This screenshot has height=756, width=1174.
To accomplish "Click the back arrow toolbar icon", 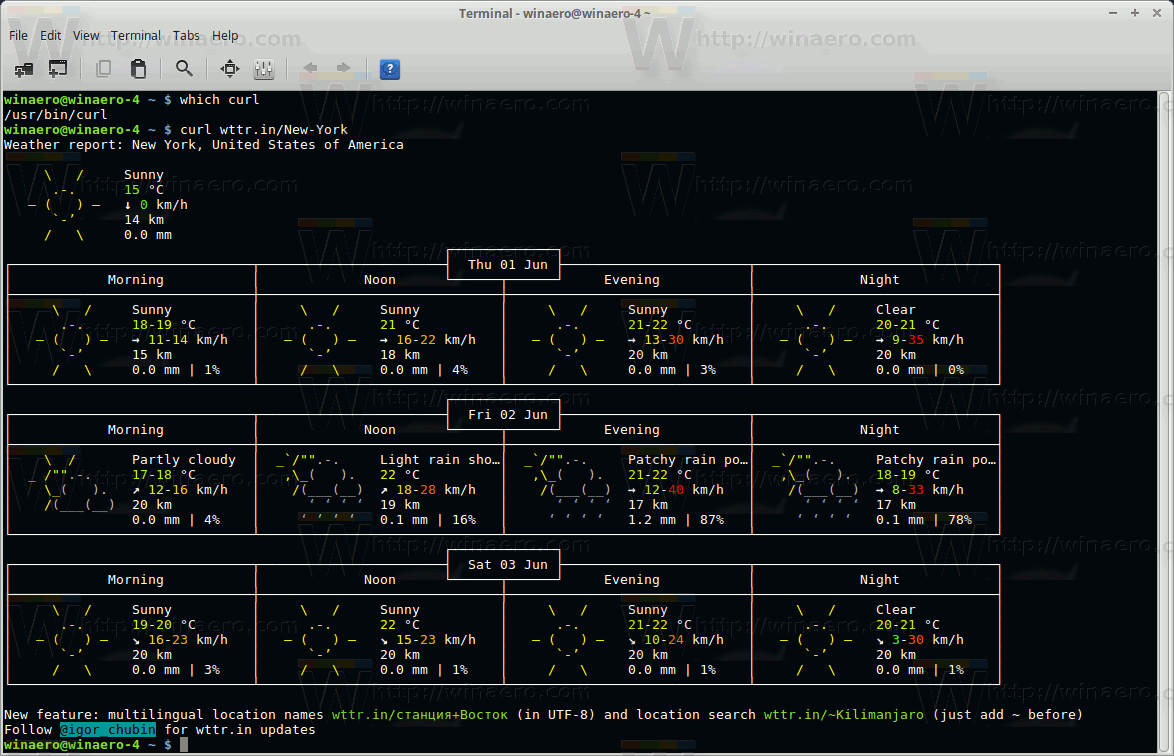I will pyautogui.click(x=312, y=69).
